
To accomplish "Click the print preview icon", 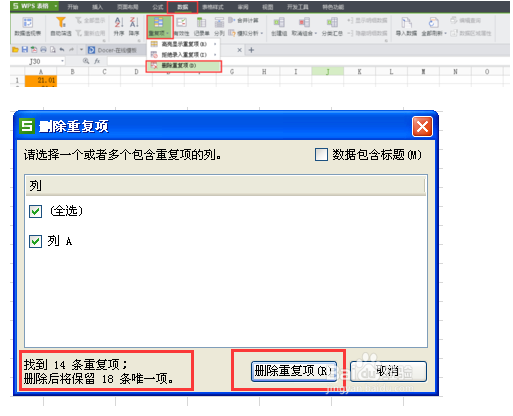I will 53,50.
